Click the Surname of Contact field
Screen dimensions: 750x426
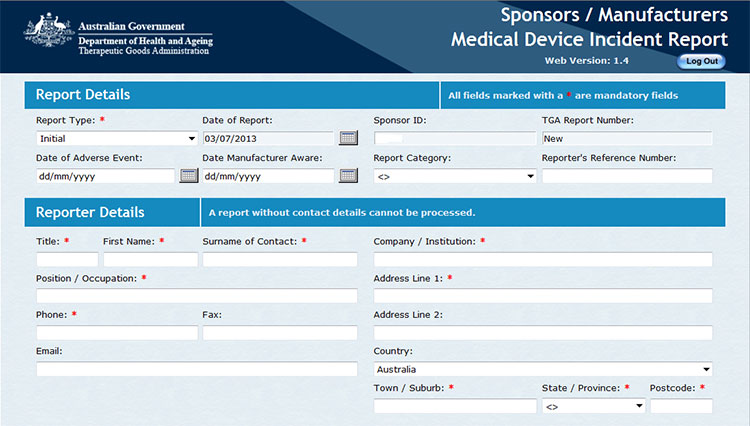[279, 259]
